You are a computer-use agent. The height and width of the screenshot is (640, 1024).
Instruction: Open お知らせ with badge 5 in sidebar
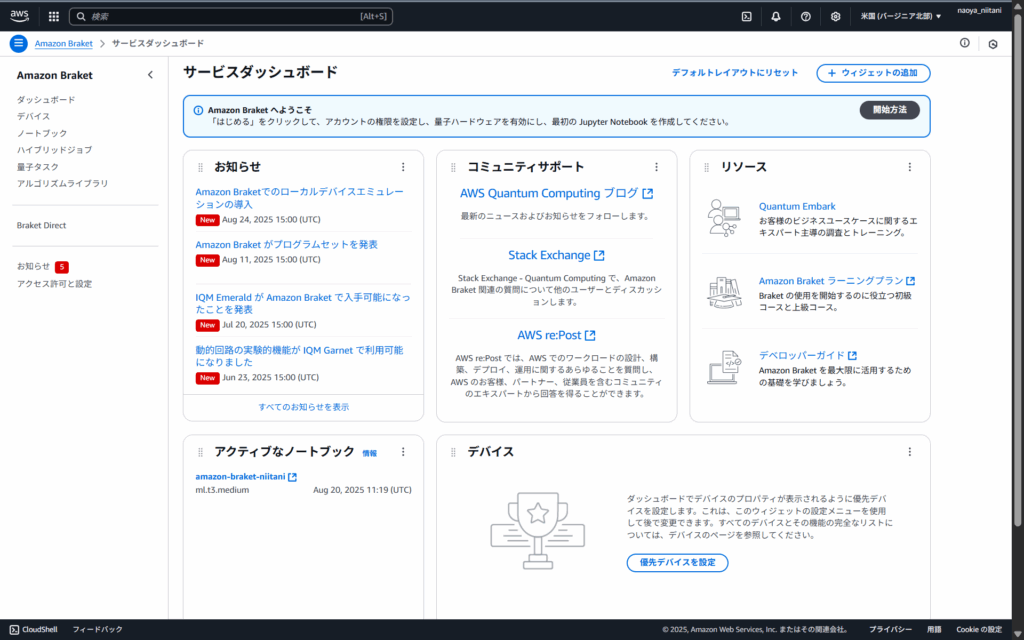click(x=42, y=266)
